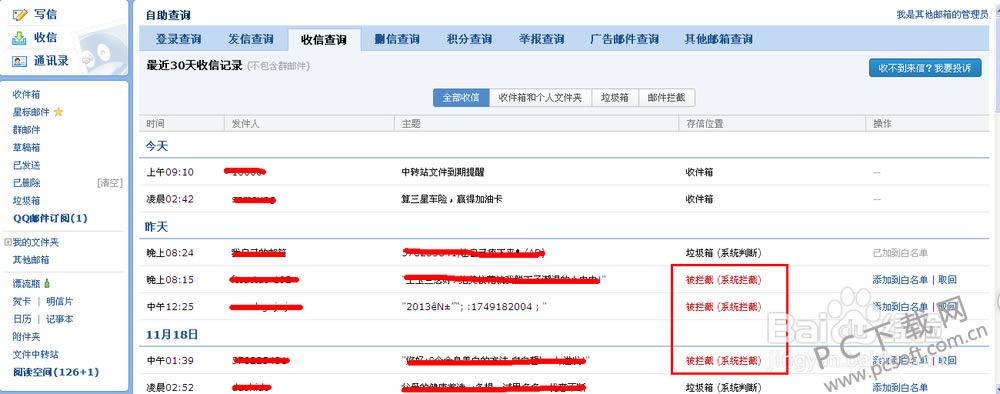Open 收信 to receive mail

click(45, 38)
